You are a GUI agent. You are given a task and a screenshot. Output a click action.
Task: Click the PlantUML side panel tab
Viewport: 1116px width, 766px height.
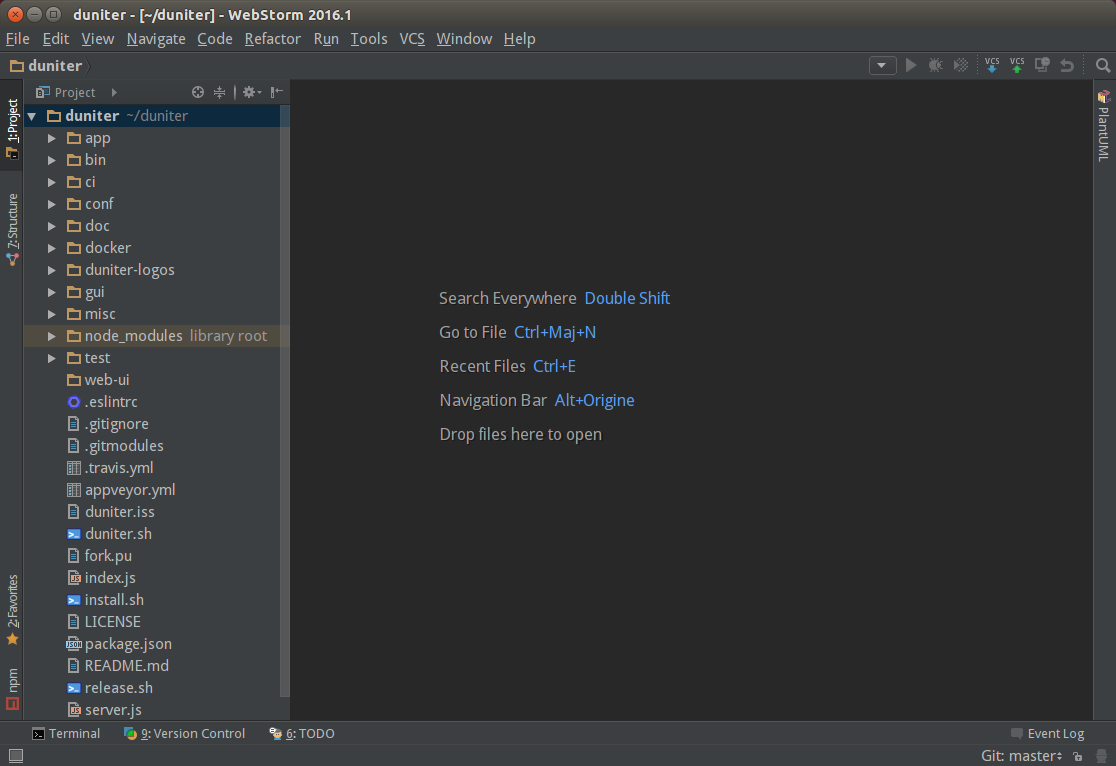click(x=1103, y=125)
